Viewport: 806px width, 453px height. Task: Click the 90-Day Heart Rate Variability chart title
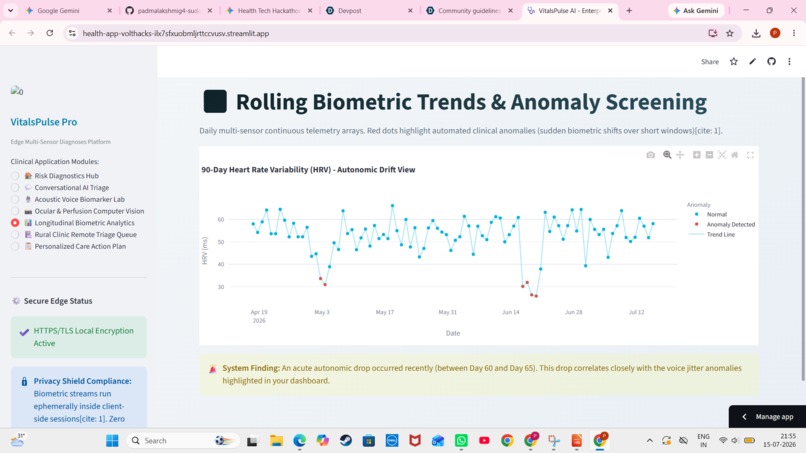308,170
